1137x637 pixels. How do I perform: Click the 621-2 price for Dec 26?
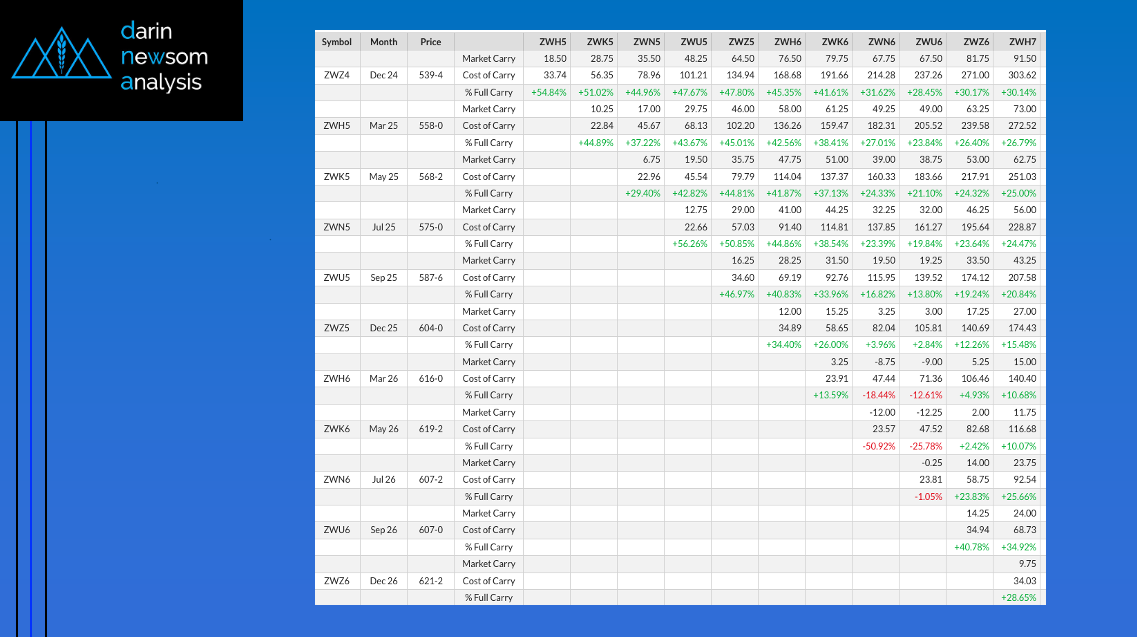tap(430, 581)
